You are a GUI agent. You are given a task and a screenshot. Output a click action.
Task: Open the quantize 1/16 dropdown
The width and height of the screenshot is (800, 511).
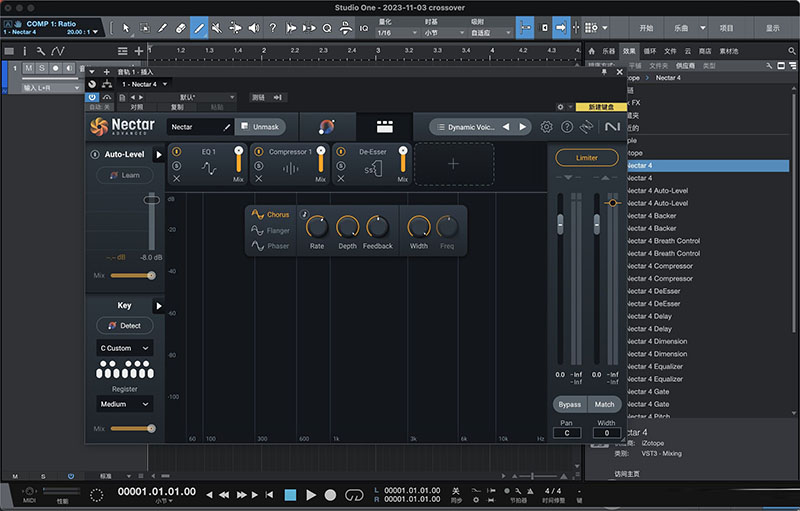pos(397,33)
